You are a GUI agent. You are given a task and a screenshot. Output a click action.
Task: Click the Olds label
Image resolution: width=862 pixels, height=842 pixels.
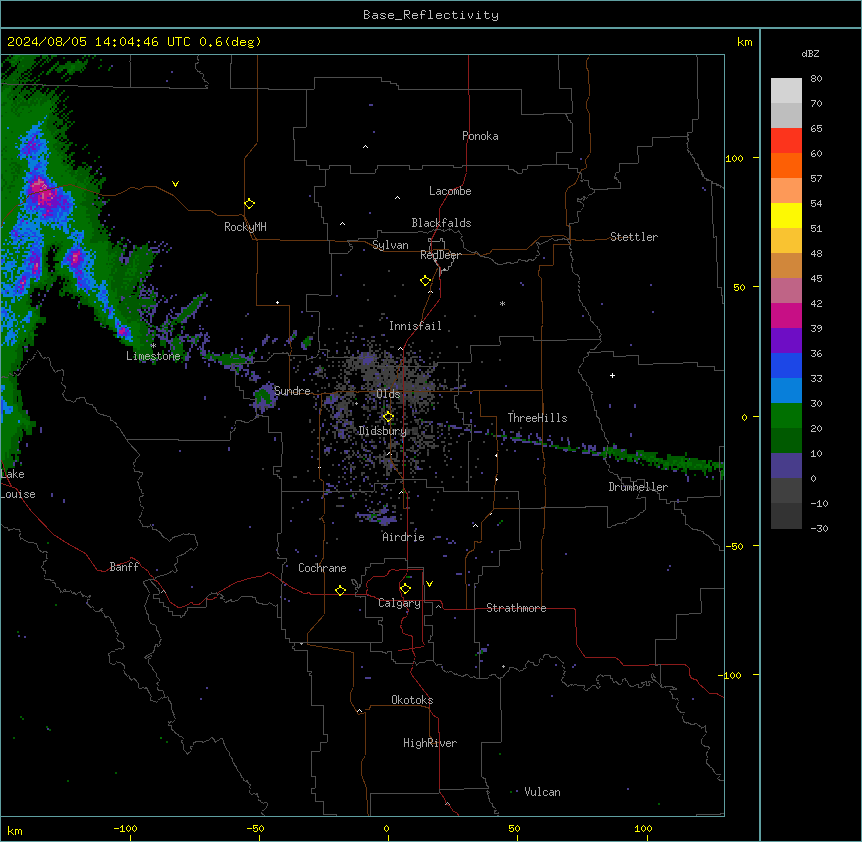pyautogui.click(x=388, y=394)
